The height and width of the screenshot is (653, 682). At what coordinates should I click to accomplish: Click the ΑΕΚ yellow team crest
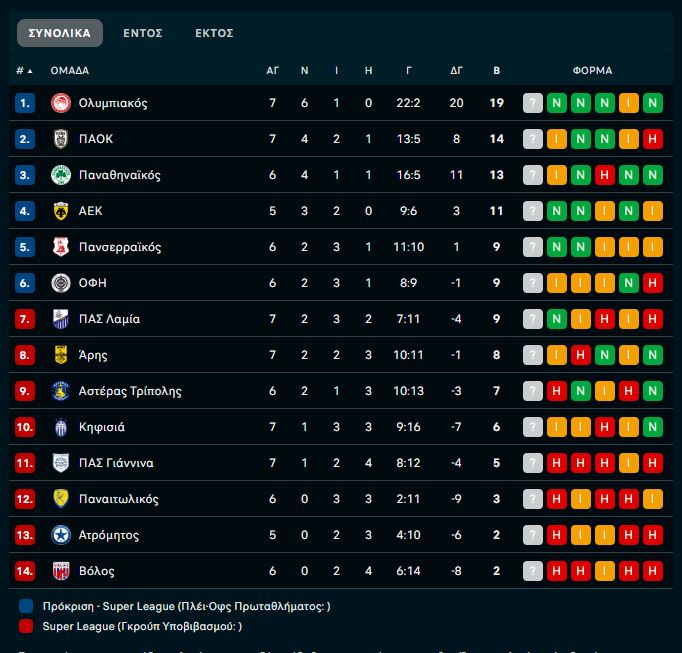(x=60, y=211)
